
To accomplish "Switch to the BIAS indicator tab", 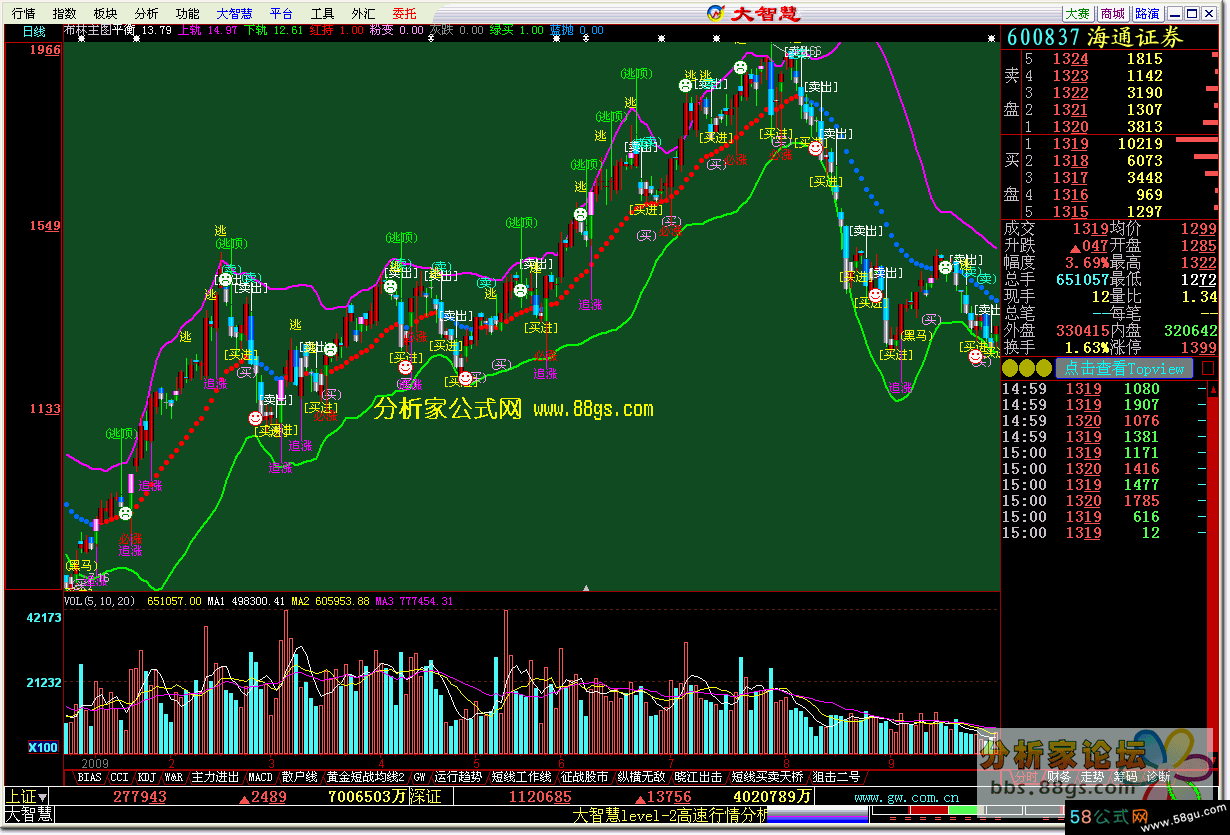I will point(89,776).
